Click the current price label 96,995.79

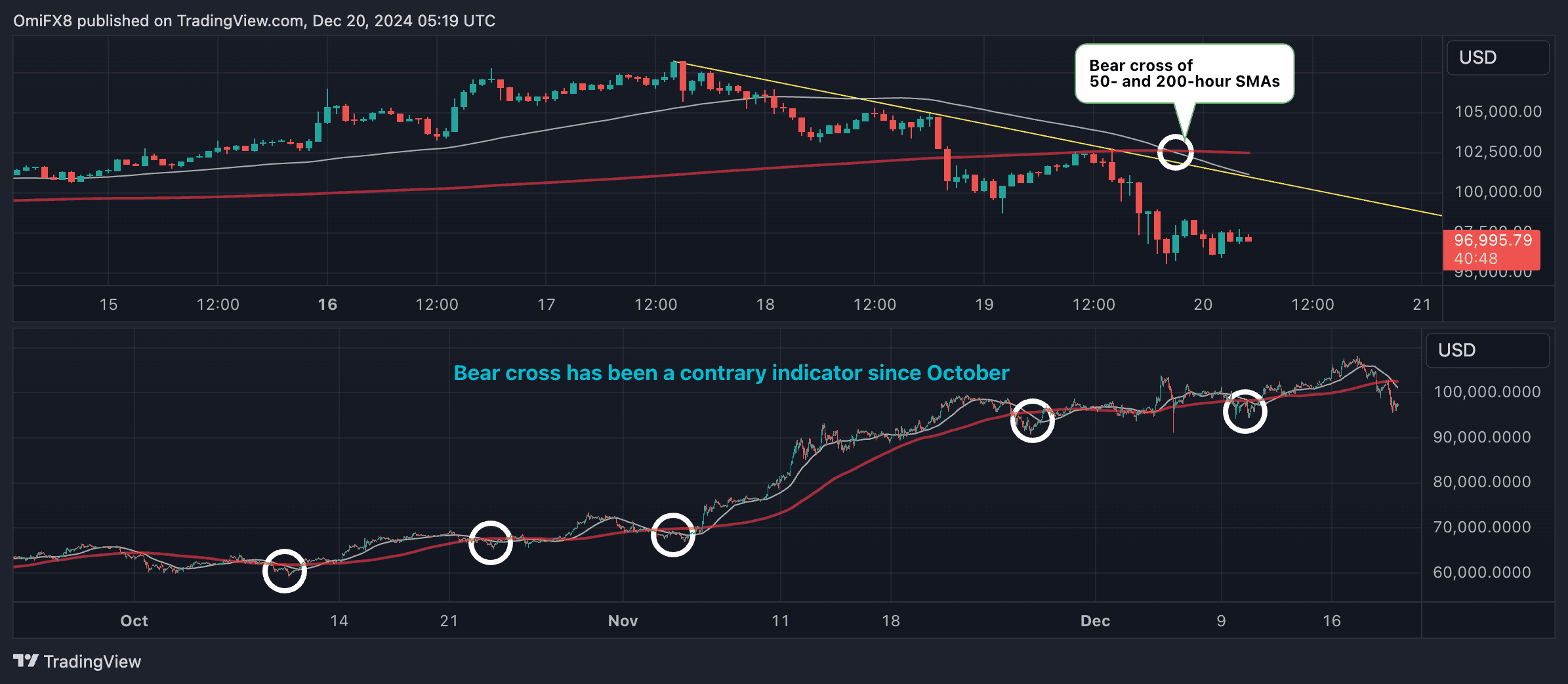(1493, 240)
